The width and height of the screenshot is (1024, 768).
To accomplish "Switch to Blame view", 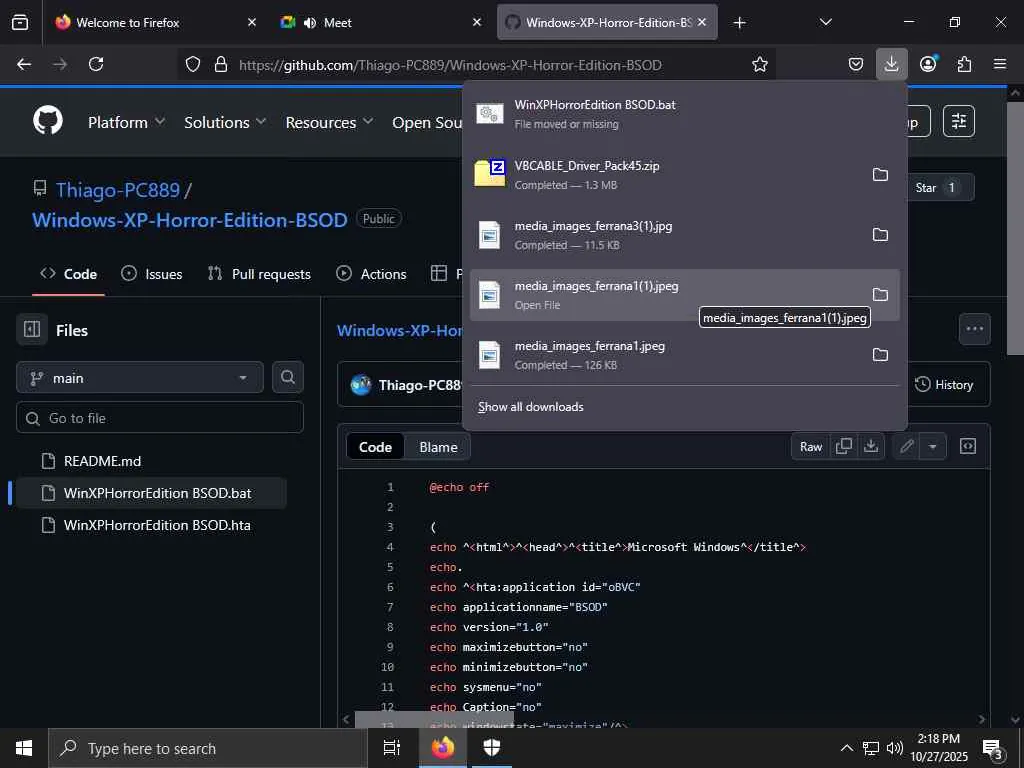I will pos(438,447).
